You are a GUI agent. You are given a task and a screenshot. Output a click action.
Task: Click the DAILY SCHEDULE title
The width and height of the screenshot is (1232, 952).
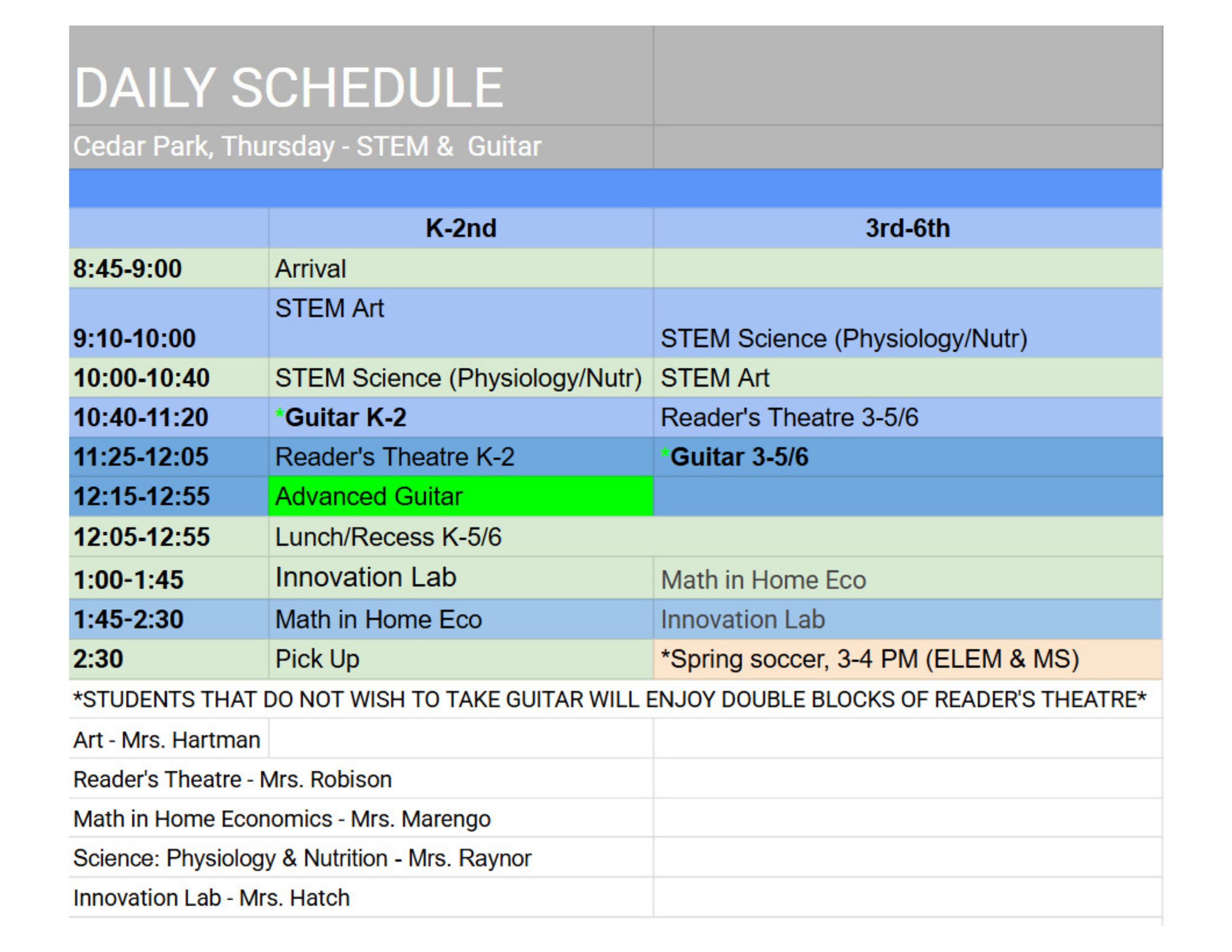(288, 87)
